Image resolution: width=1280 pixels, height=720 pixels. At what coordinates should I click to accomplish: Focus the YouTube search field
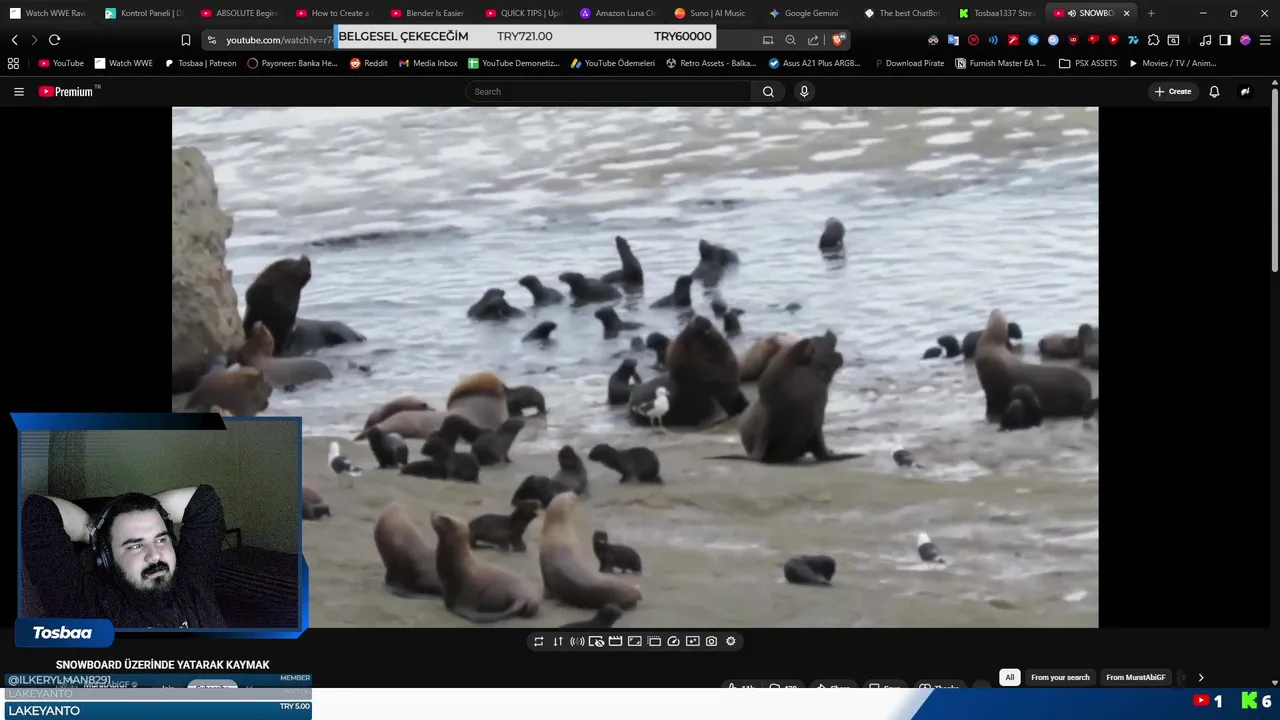pos(609,91)
